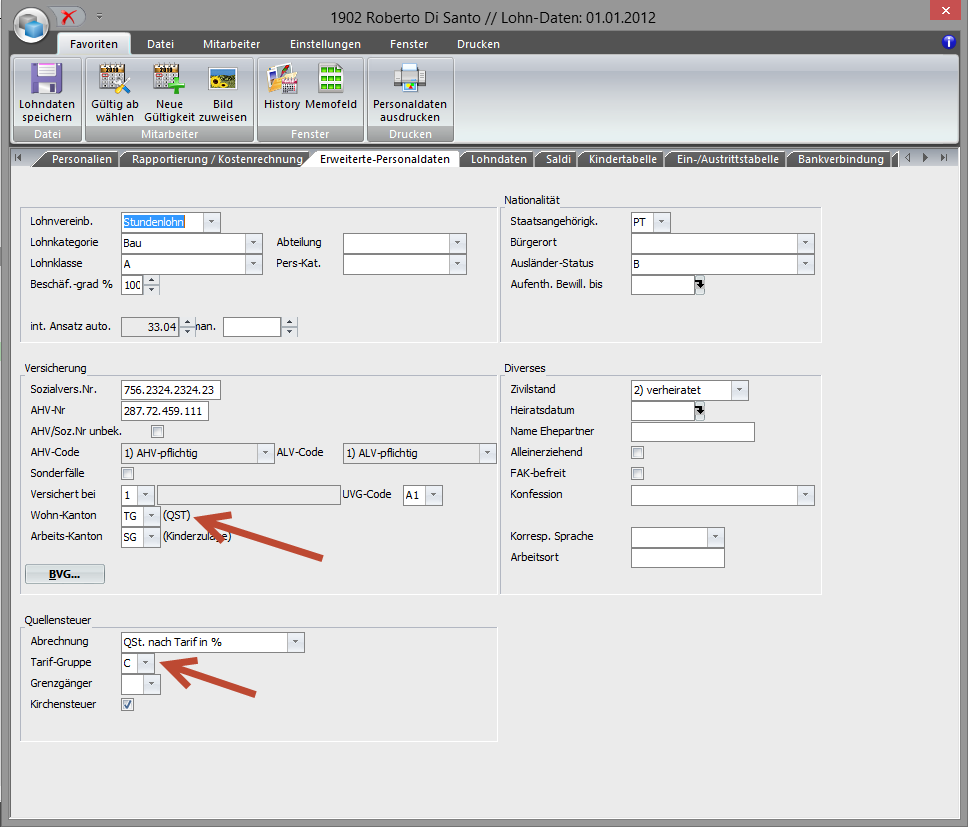The height and width of the screenshot is (827, 968).
Task: Switch to the Lohndaten tab
Action: [498, 159]
